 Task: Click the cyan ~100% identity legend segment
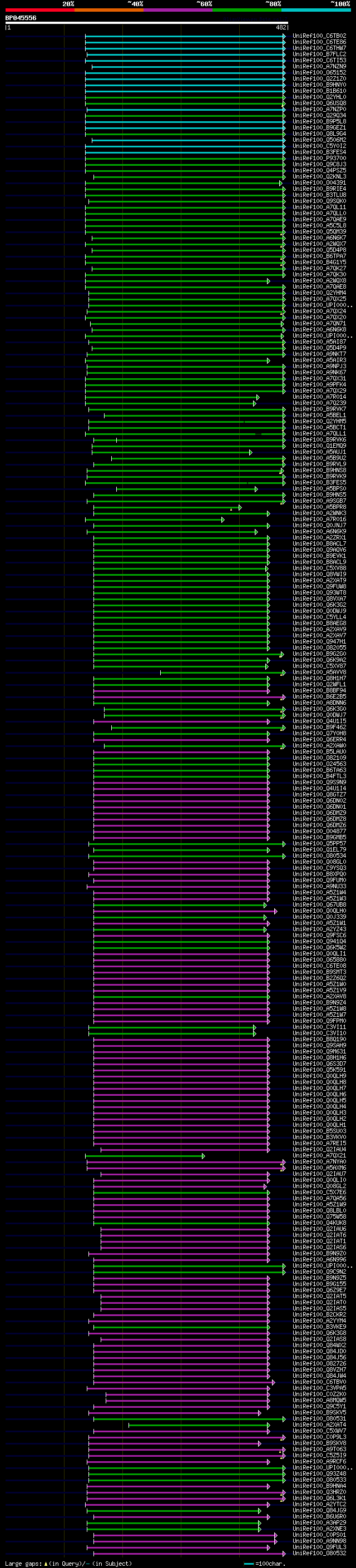coord(316,10)
